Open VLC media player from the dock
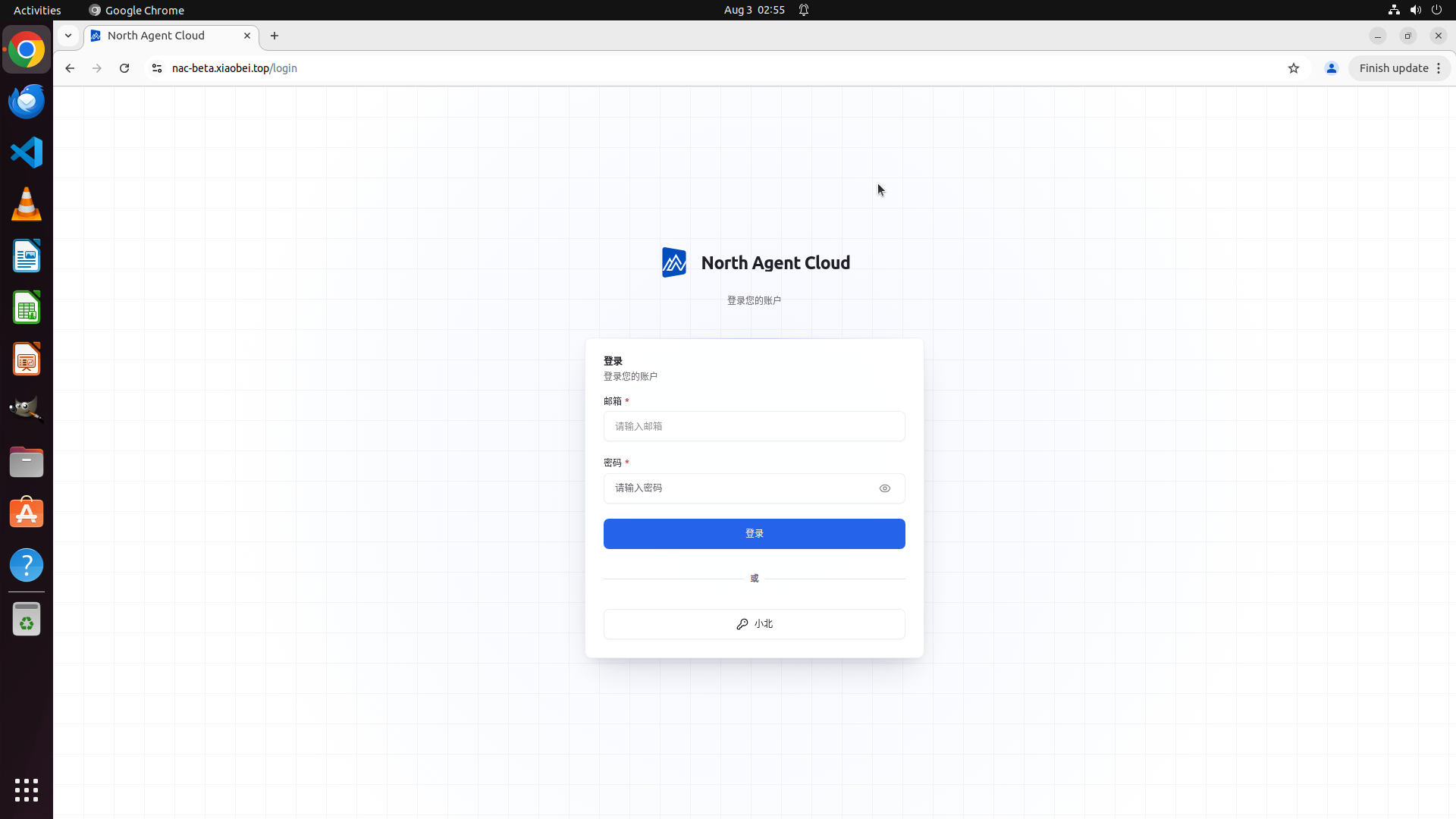Image resolution: width=1456 pixels, height=819 pixels. pyautogui.click(x=27, y=205)
